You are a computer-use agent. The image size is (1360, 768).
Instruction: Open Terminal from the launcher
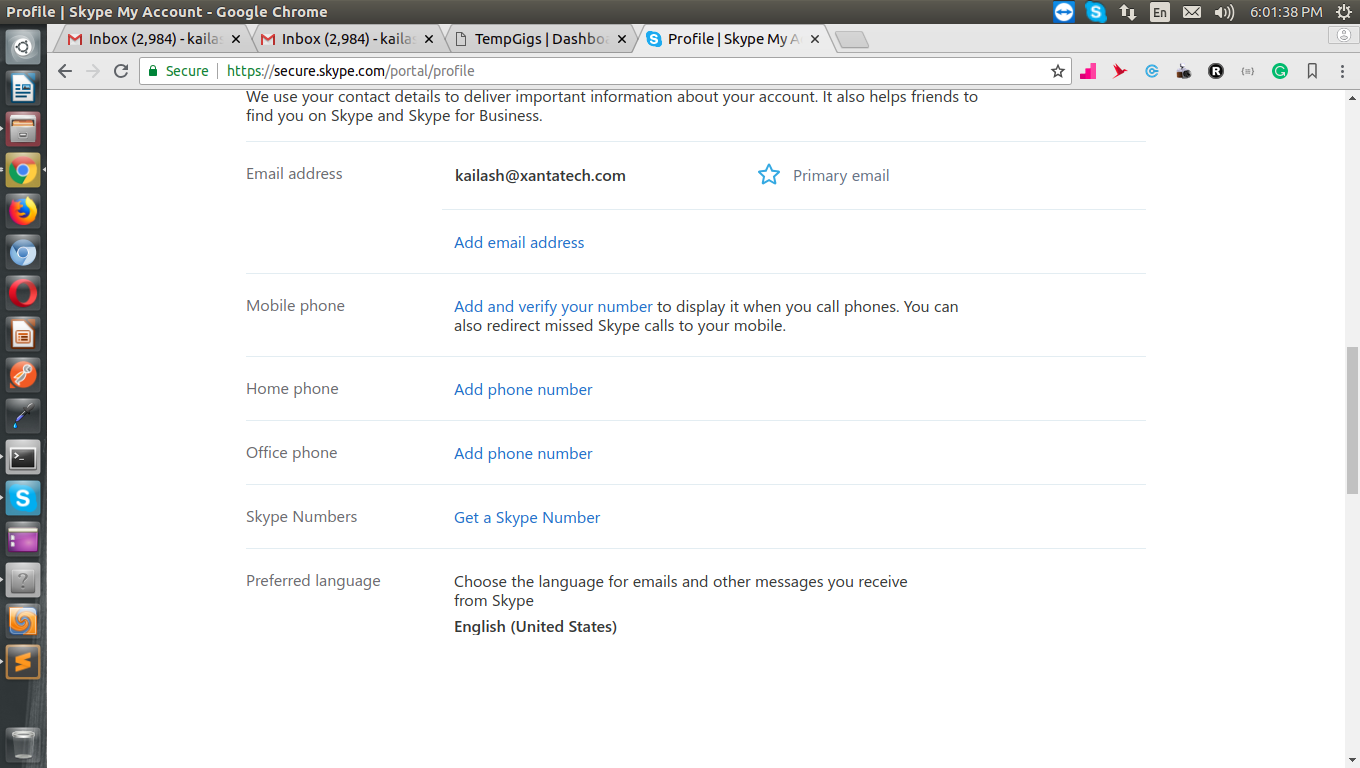(x=23, y=458)
